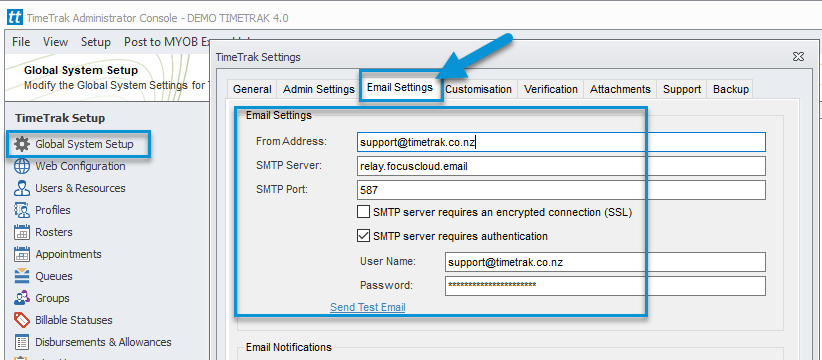This screenshot has width=822, height=360.
Task: Click the User Name field
Action: [605, 262]
